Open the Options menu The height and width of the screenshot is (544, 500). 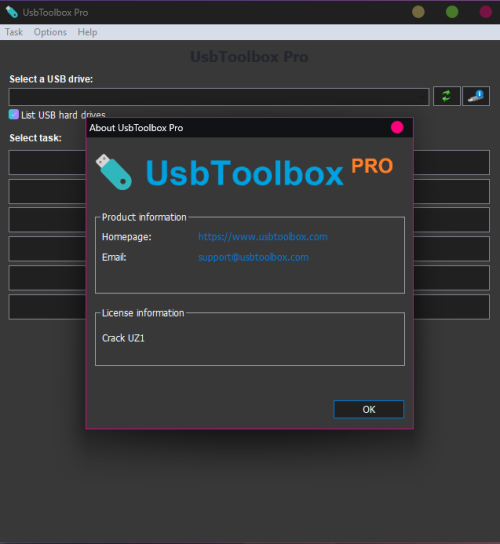50,32
